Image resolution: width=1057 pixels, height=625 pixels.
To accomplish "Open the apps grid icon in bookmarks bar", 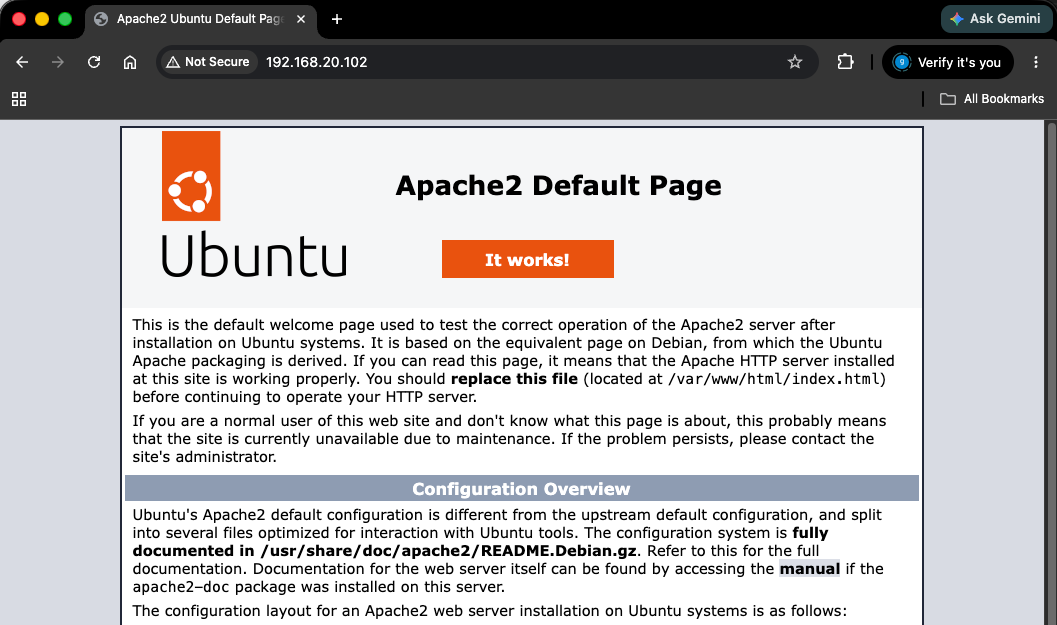I will tap(19, 99).
